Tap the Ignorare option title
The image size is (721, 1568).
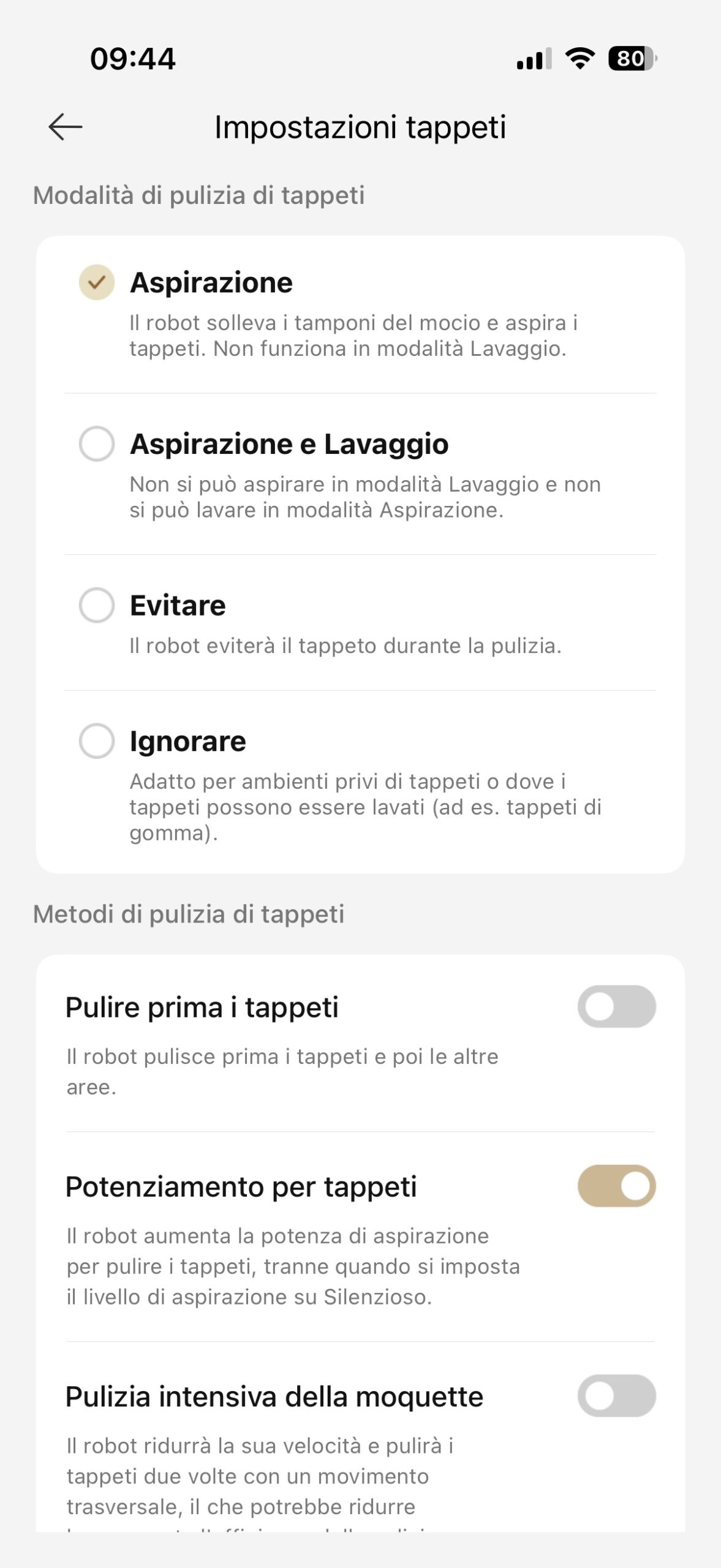point(187,741)
